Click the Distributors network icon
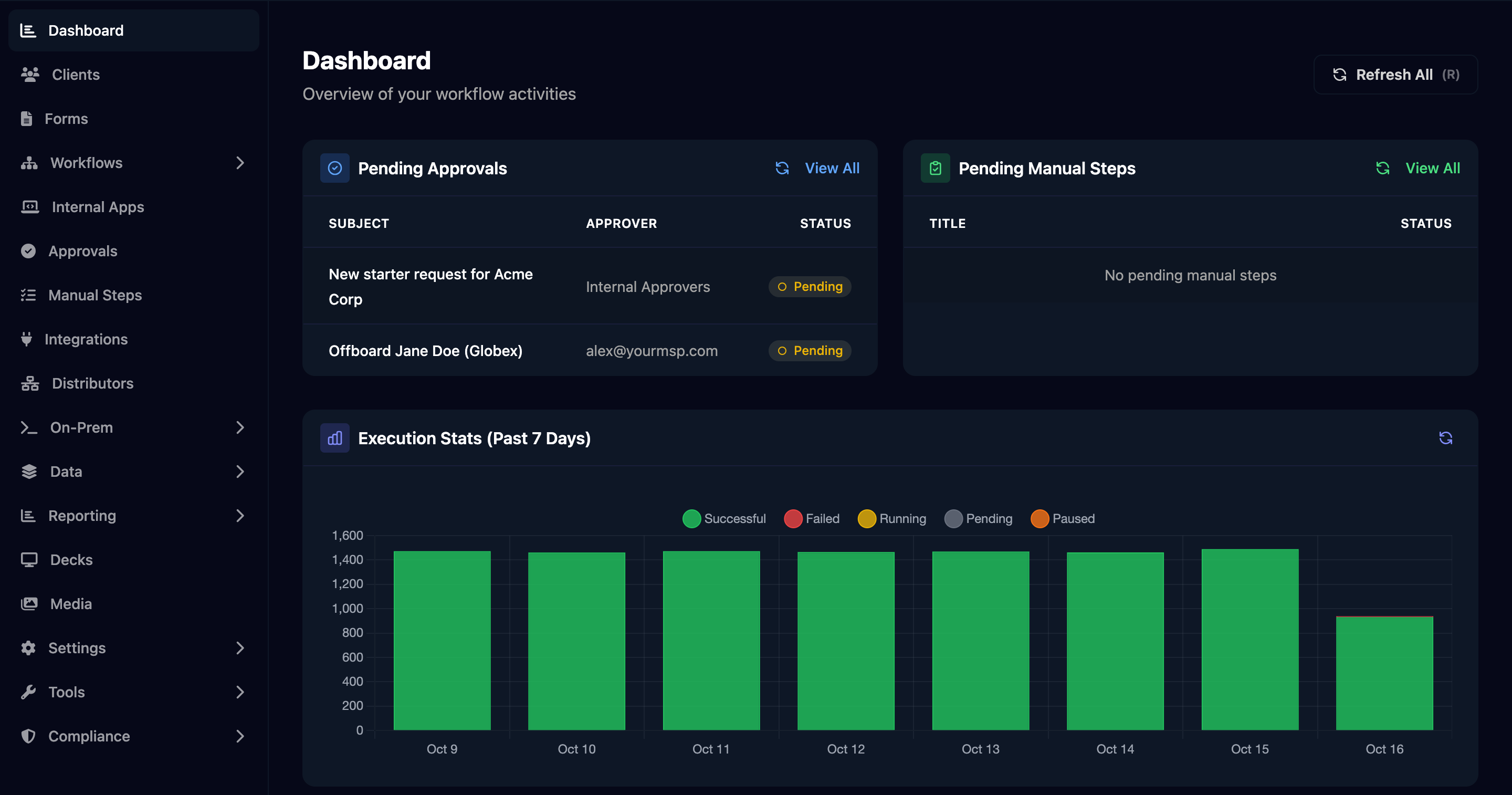Screen dimensions: 1512x795 point(30,383)
